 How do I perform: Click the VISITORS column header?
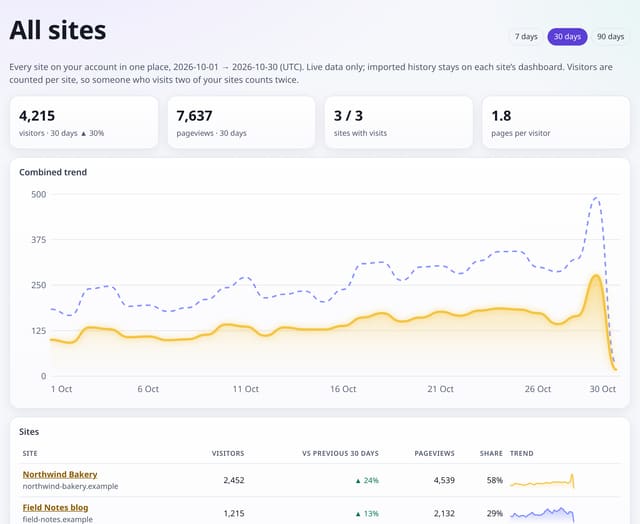point(228,453)
